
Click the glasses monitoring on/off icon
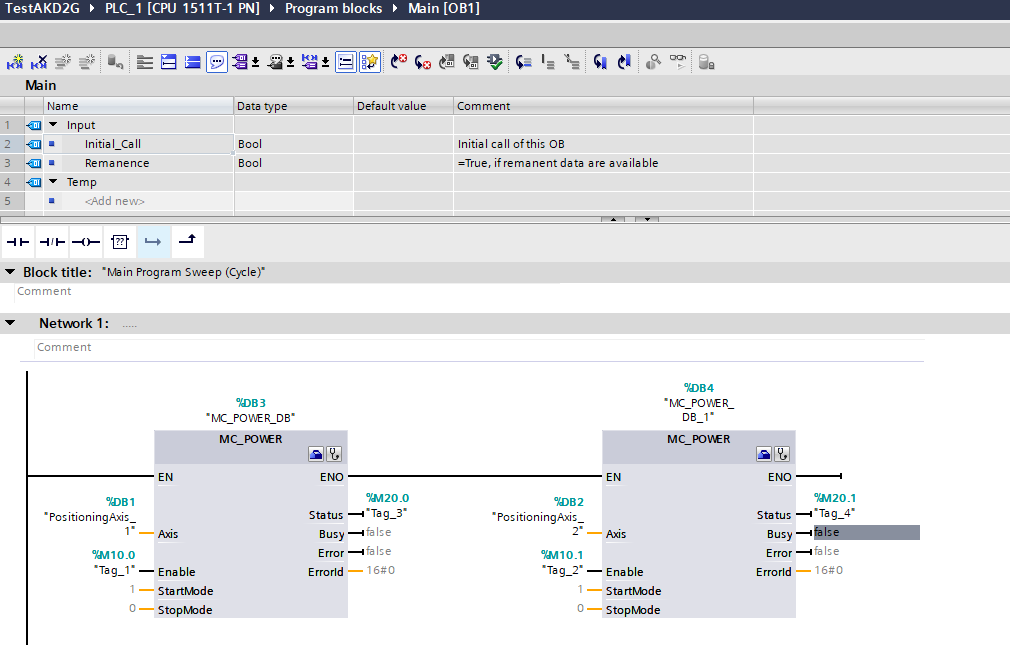coord(678,62)
